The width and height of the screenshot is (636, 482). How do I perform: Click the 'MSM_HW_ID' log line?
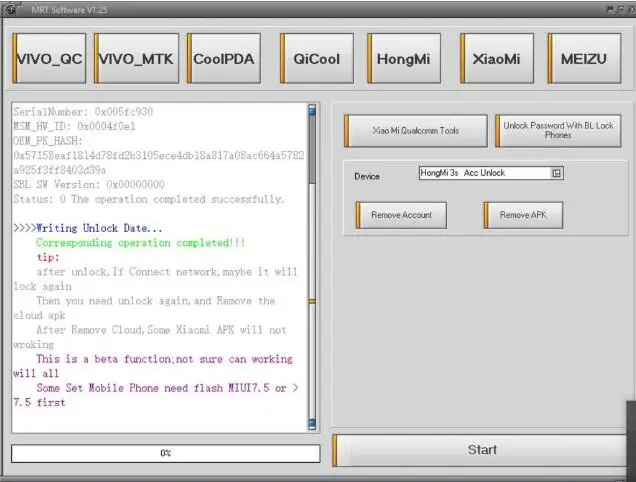tap(75, 126)
